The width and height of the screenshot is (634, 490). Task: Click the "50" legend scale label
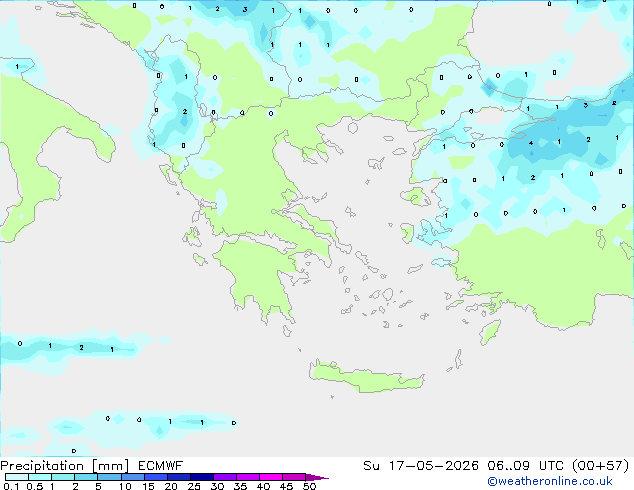click(309, 486)
